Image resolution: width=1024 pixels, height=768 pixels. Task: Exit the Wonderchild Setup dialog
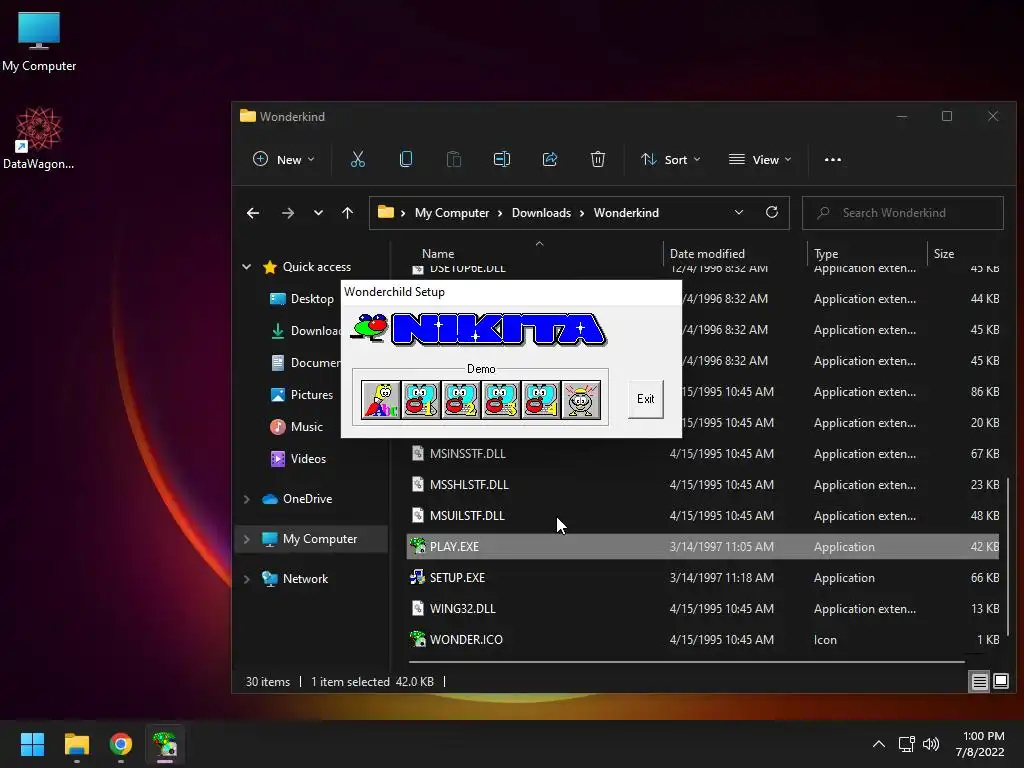645,398
